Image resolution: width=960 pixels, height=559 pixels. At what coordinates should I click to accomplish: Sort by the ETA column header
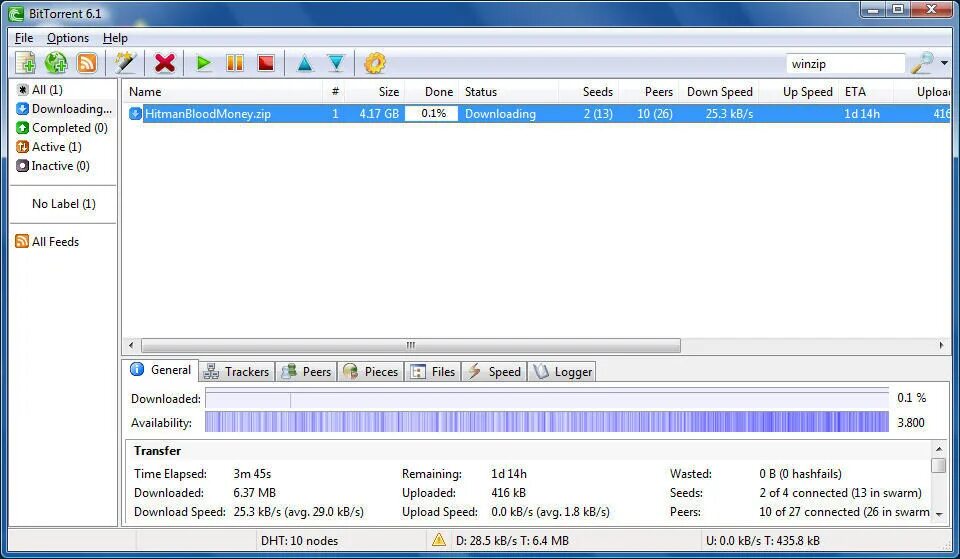click(x=866, y=92)
